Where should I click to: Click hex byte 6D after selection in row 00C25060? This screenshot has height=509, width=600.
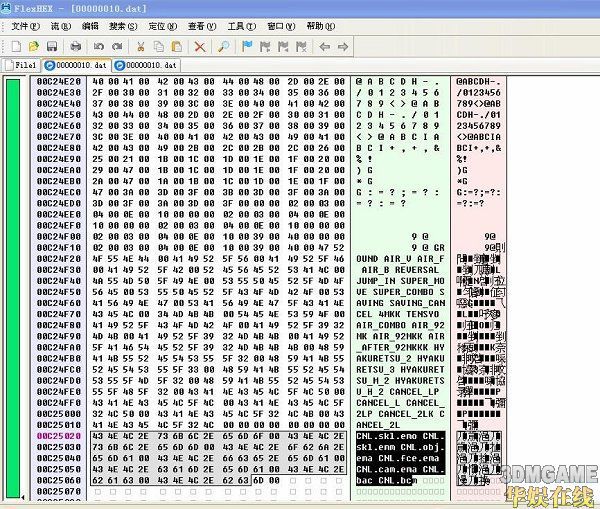pos(258,480)
